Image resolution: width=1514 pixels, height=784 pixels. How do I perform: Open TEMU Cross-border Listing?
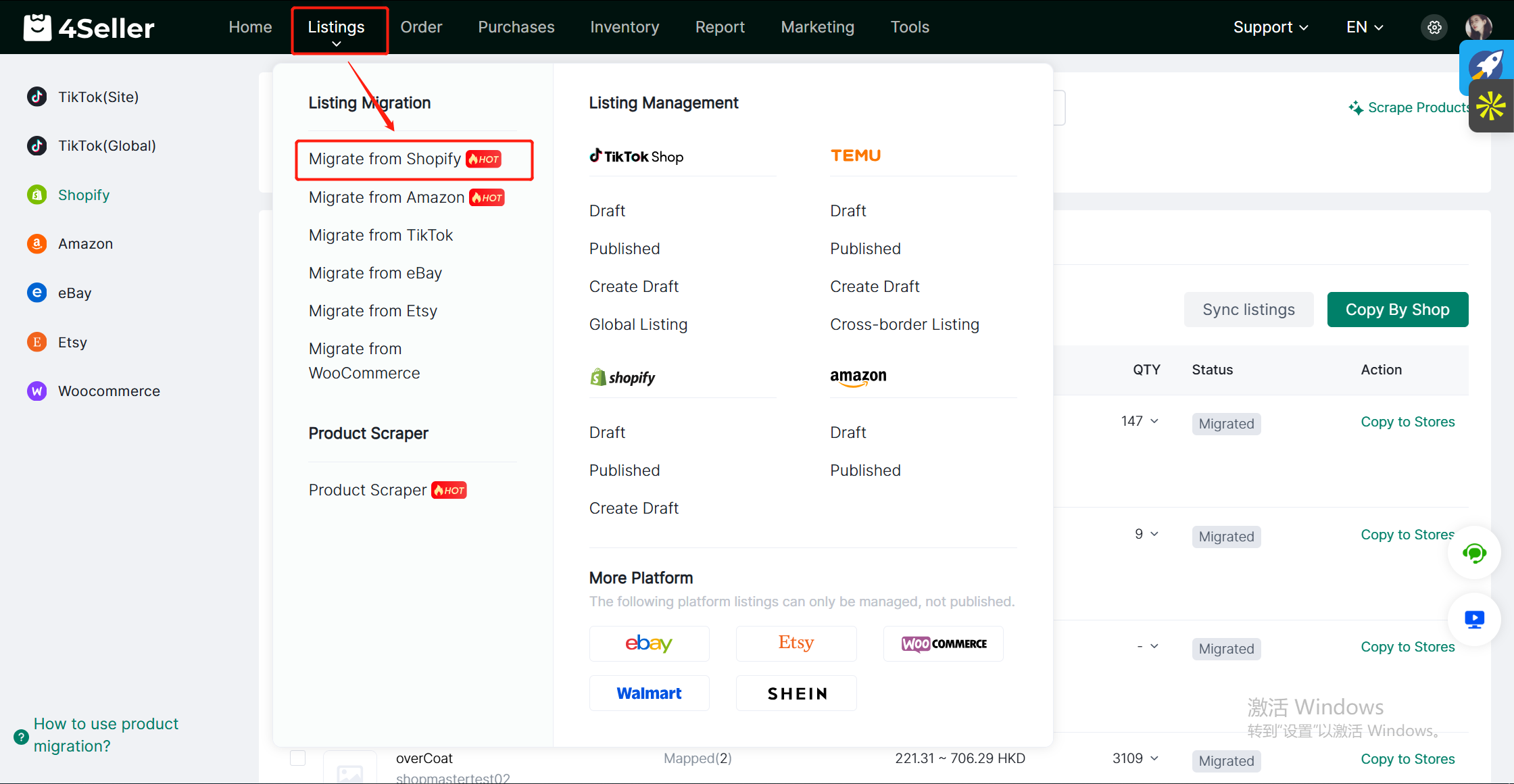(x=904, y=324)
